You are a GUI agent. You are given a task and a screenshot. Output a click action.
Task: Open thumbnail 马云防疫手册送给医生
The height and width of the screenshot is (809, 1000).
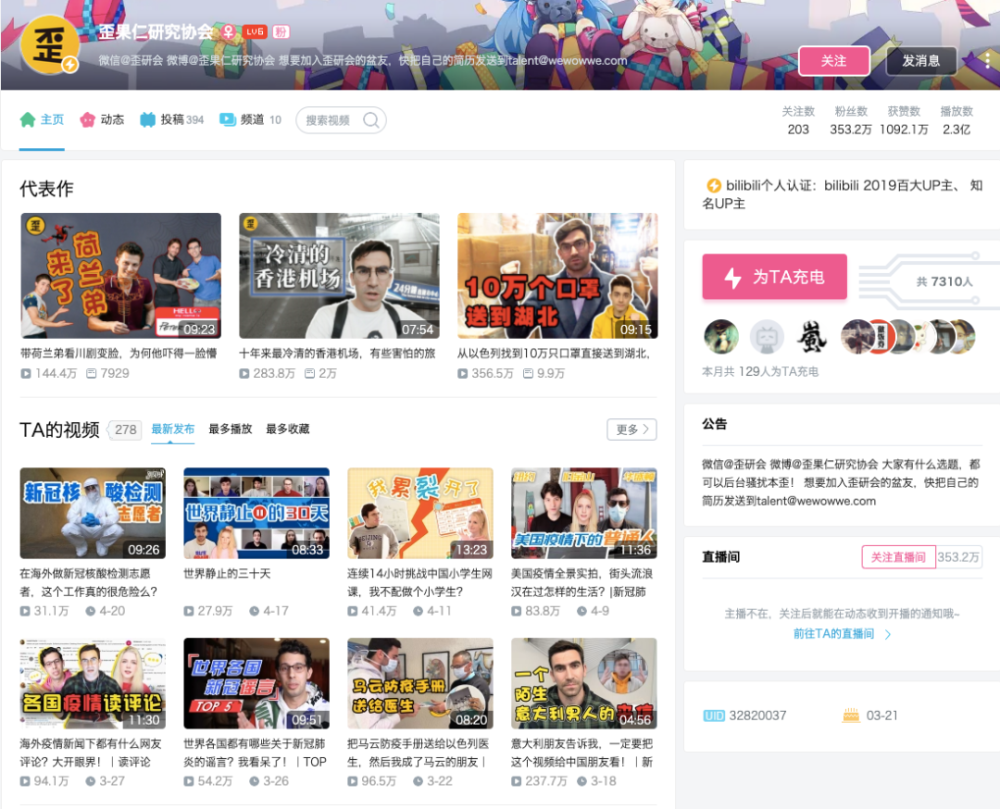pyautogui.click(x=420, y=683)
